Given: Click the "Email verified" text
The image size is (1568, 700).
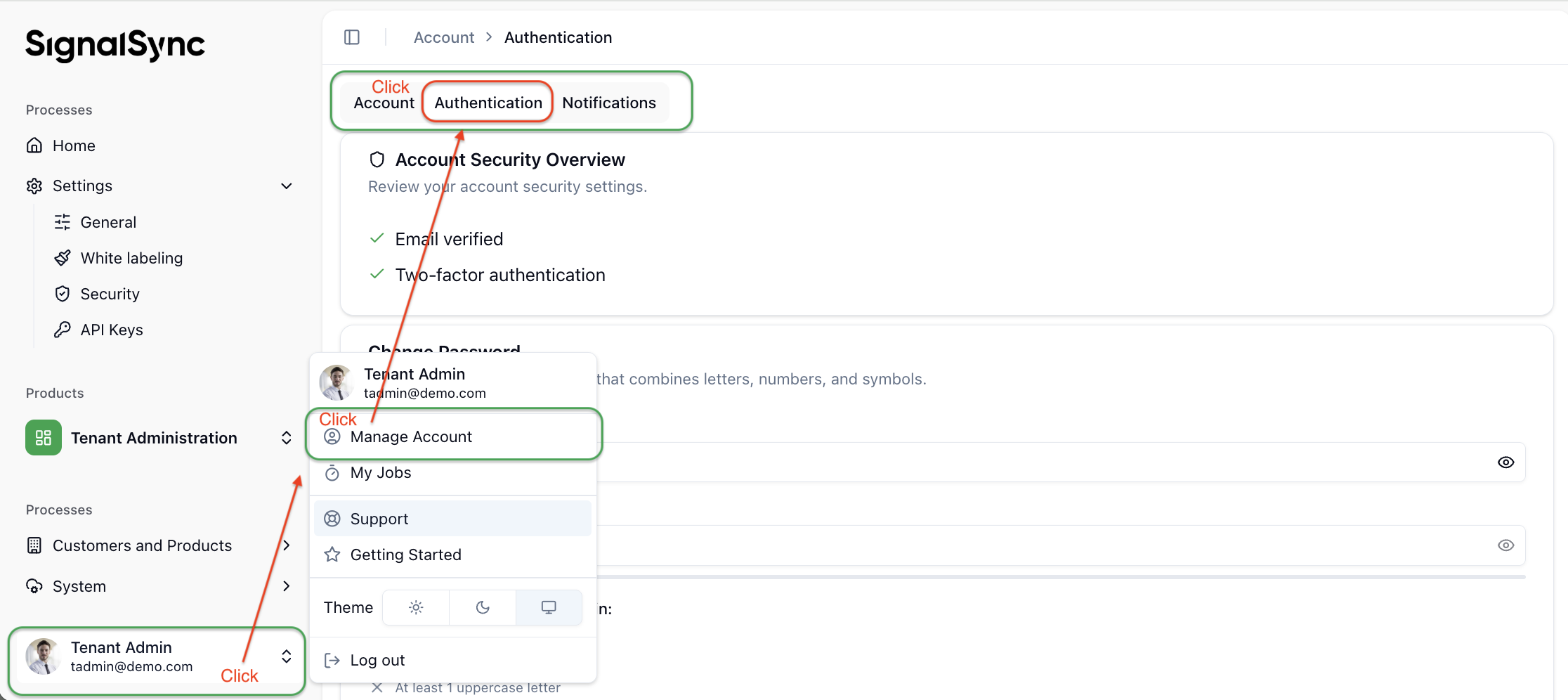Looking at the screenshot, I should click(x=449, y=239).
